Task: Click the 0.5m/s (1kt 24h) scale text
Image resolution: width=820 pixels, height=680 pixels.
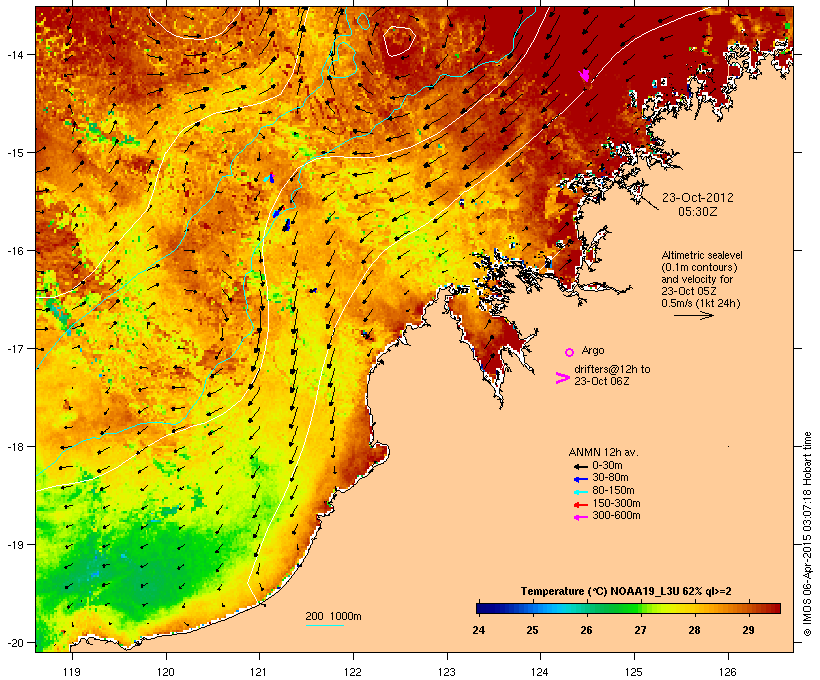Action: 701,303
